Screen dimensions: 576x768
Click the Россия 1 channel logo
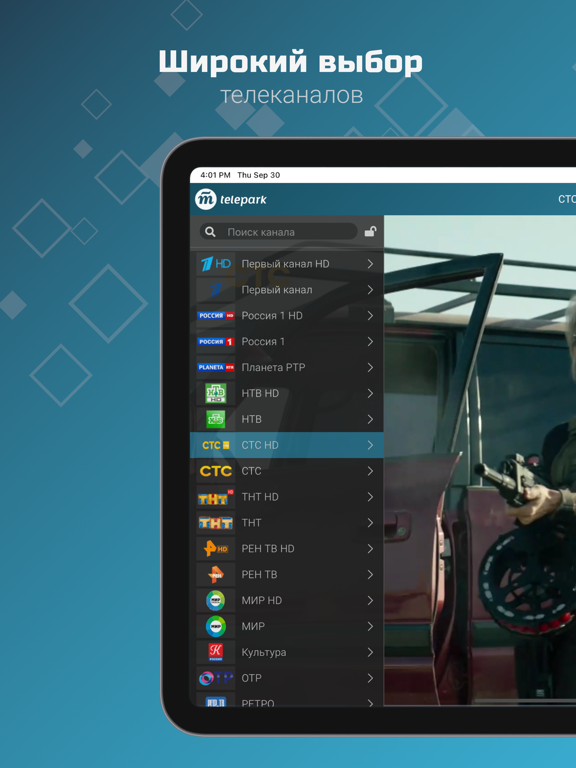[216, 341]
